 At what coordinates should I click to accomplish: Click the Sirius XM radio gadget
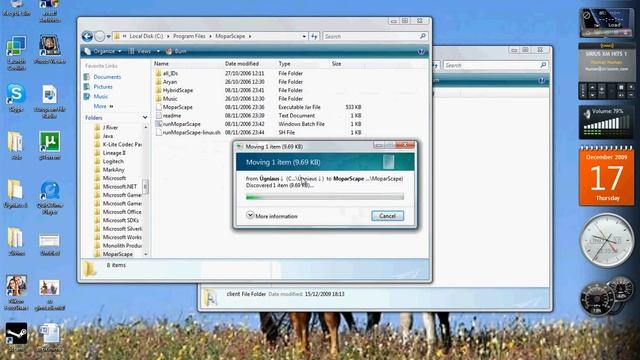point(607,71)
